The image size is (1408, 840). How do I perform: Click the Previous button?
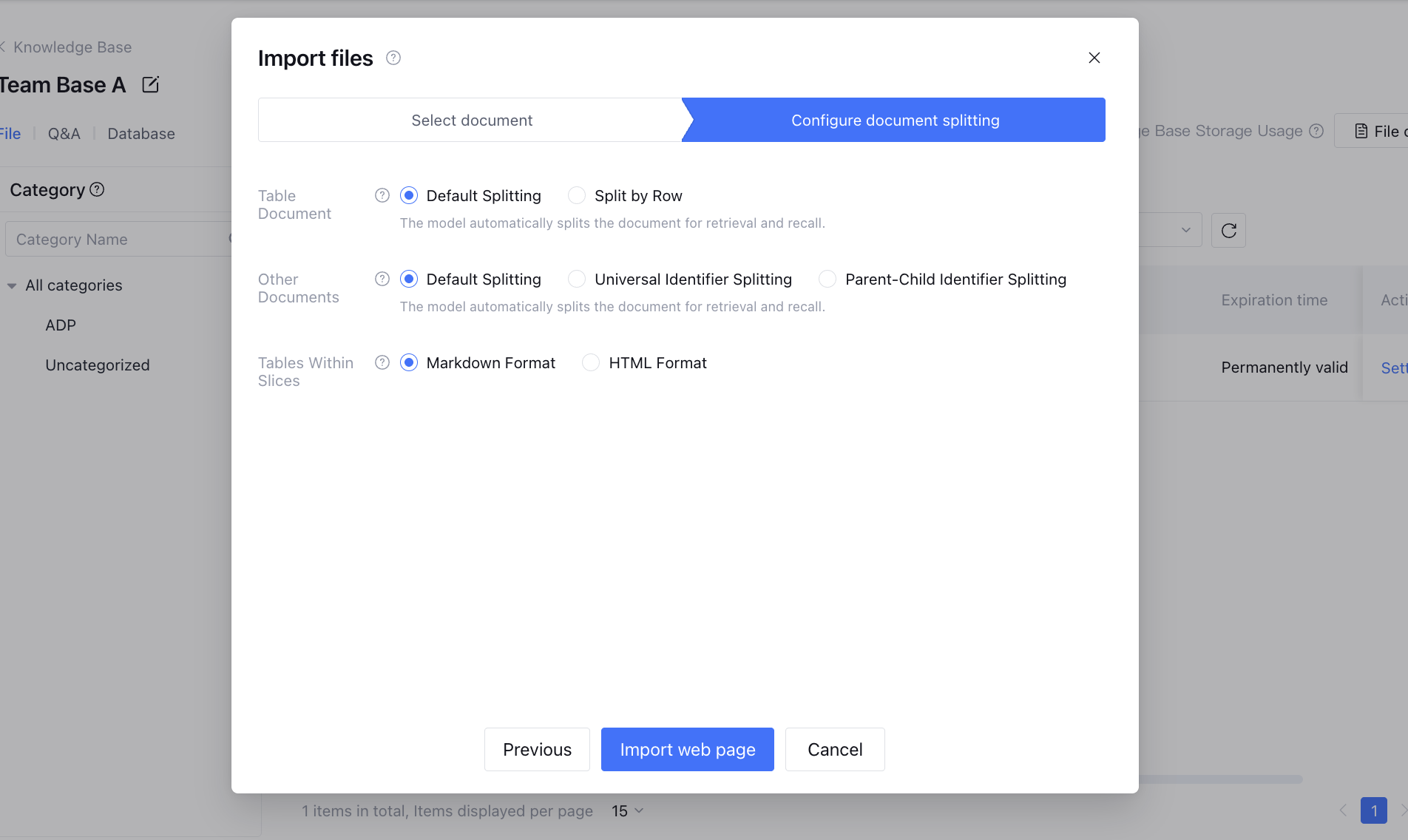537,749
